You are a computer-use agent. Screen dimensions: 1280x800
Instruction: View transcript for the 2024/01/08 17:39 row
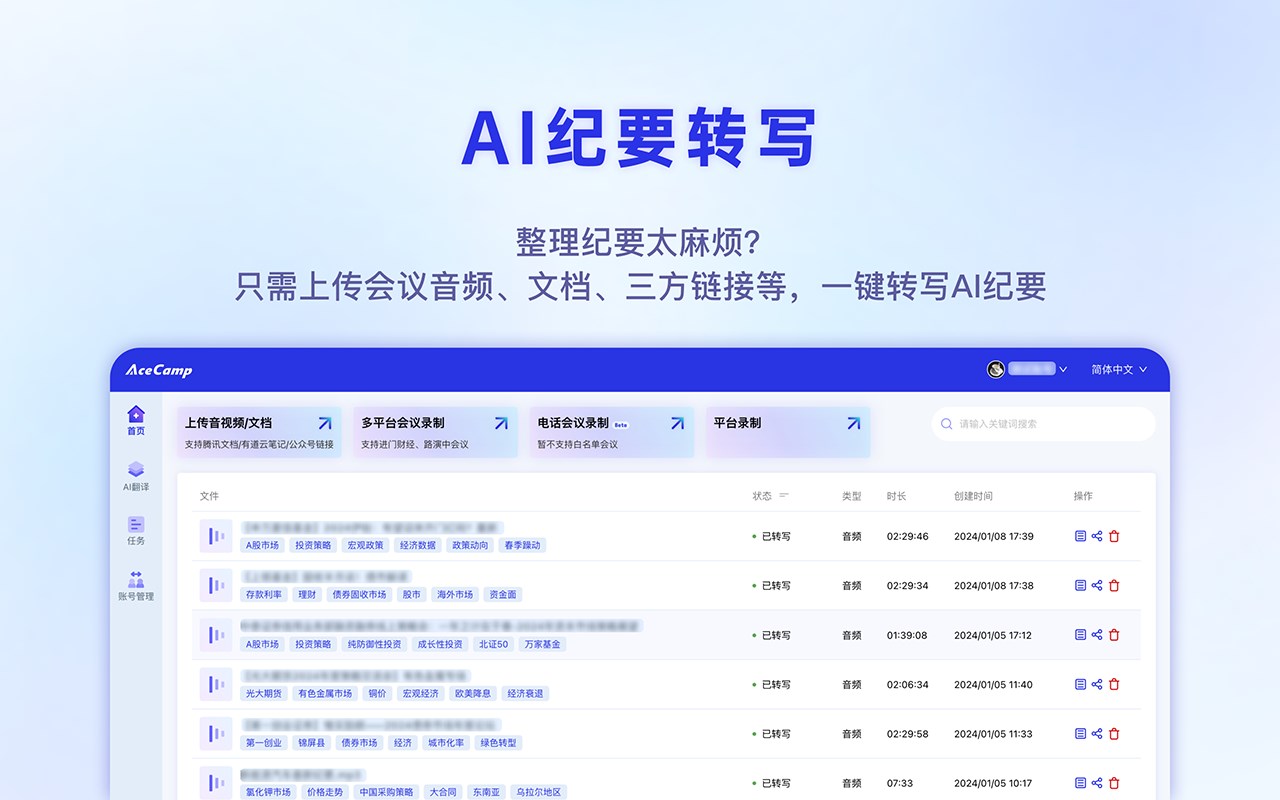pyautogui.click(x=1080, y=536)
